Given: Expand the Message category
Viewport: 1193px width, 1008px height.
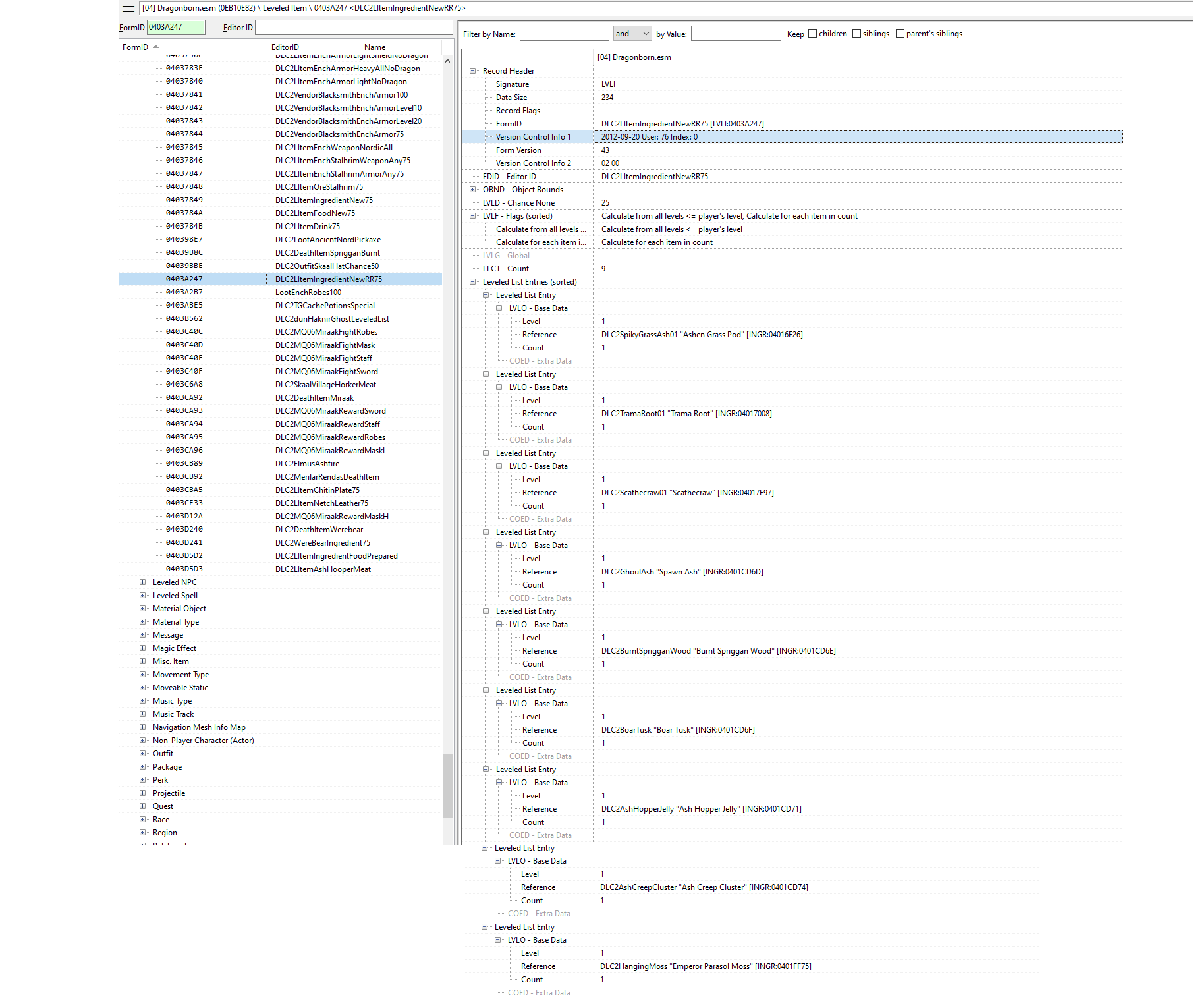Looking at the screenshot, I should [143, 635].
